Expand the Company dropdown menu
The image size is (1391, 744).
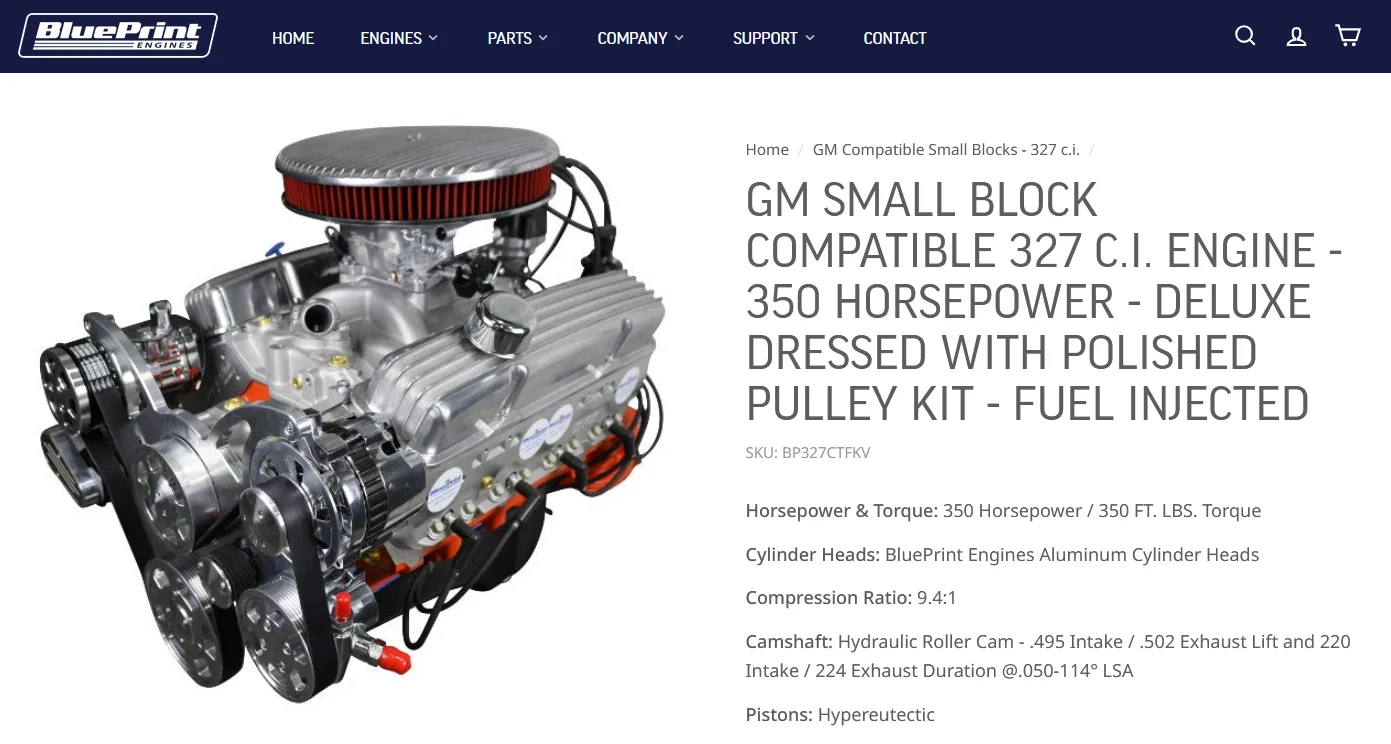tap(641, 38)
